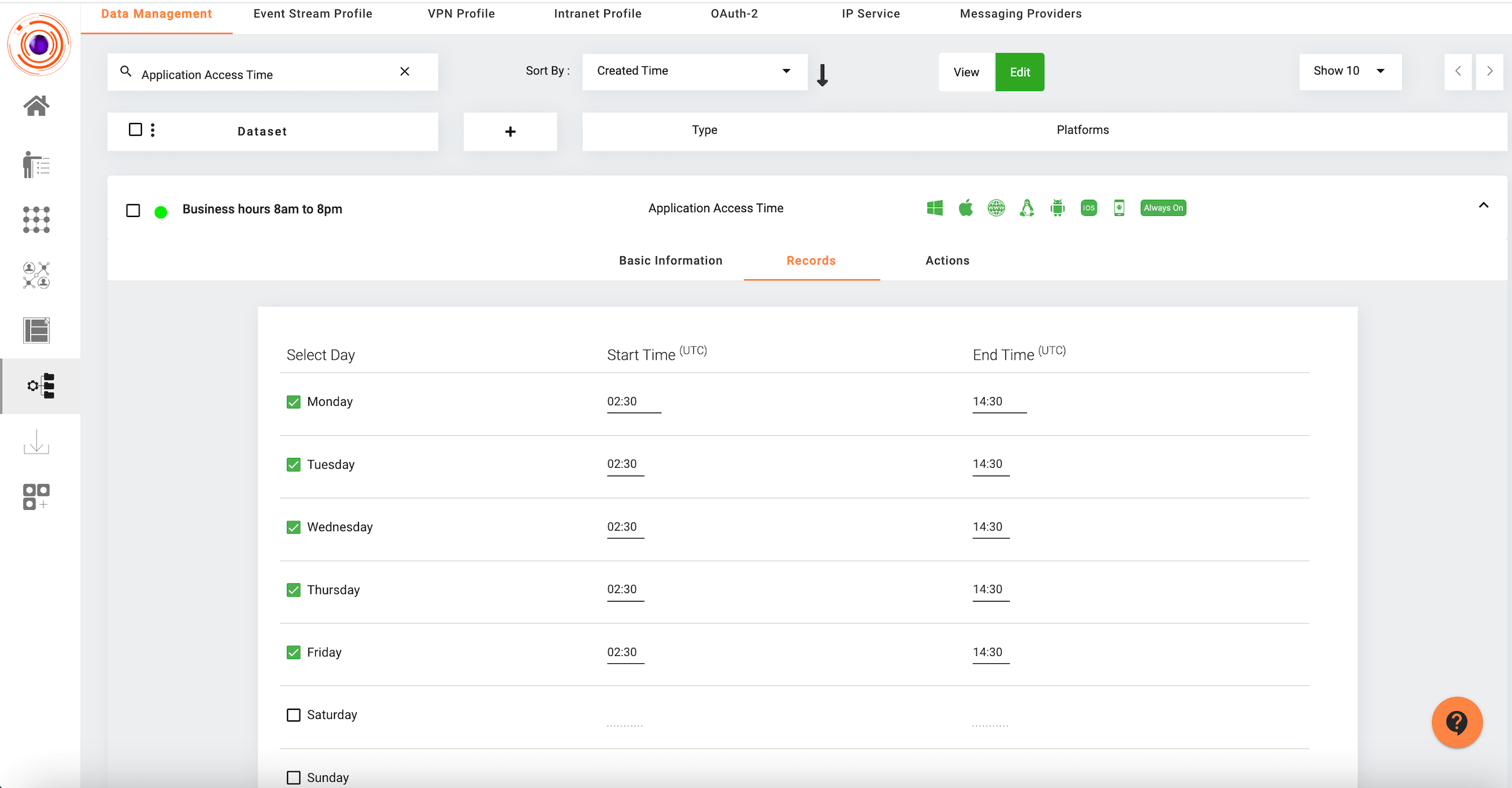Switch to the Basic Information tab
The width and height of the screenshot is (1512, 788).
671,261
